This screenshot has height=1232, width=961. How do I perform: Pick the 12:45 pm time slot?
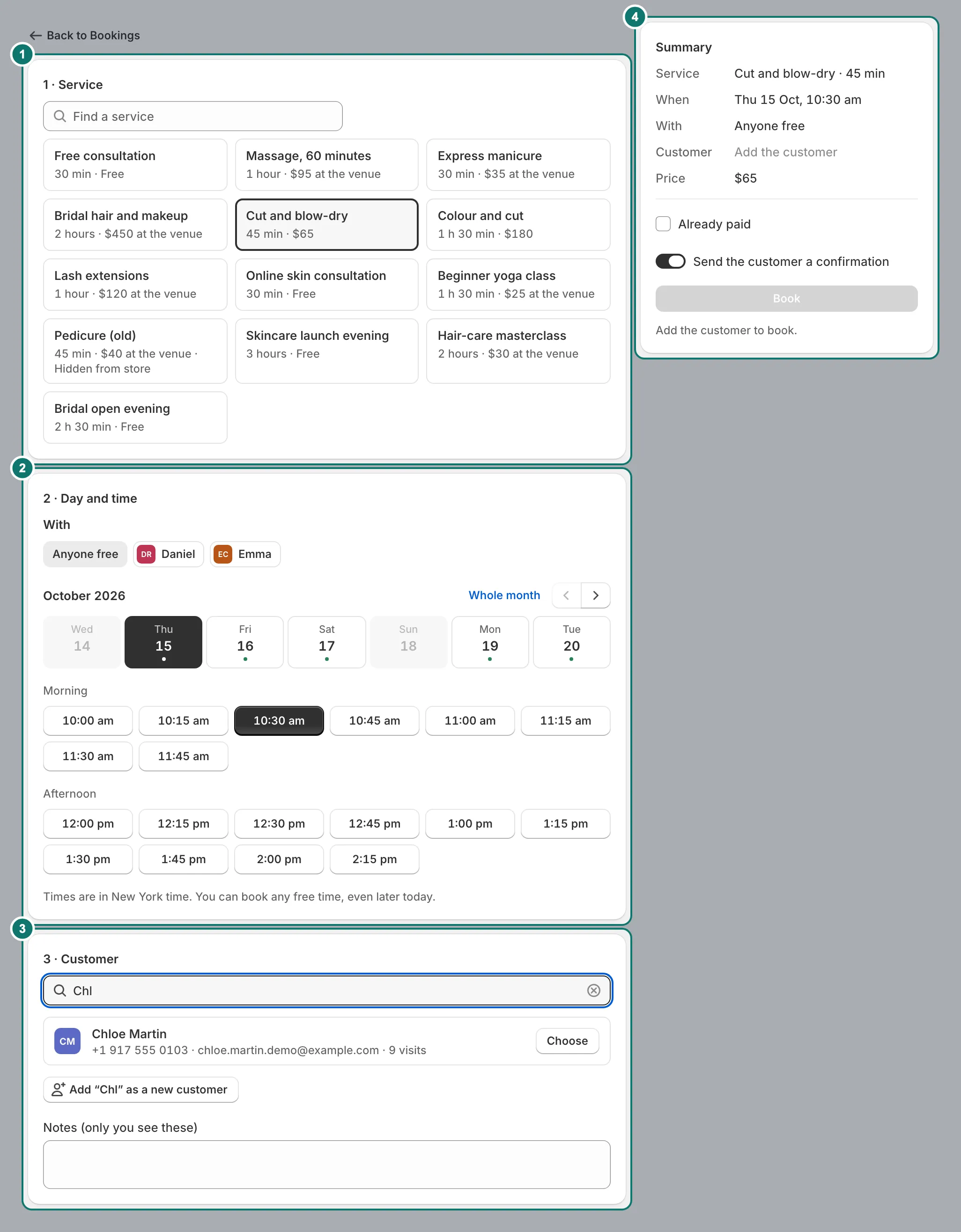click(375, 823)
